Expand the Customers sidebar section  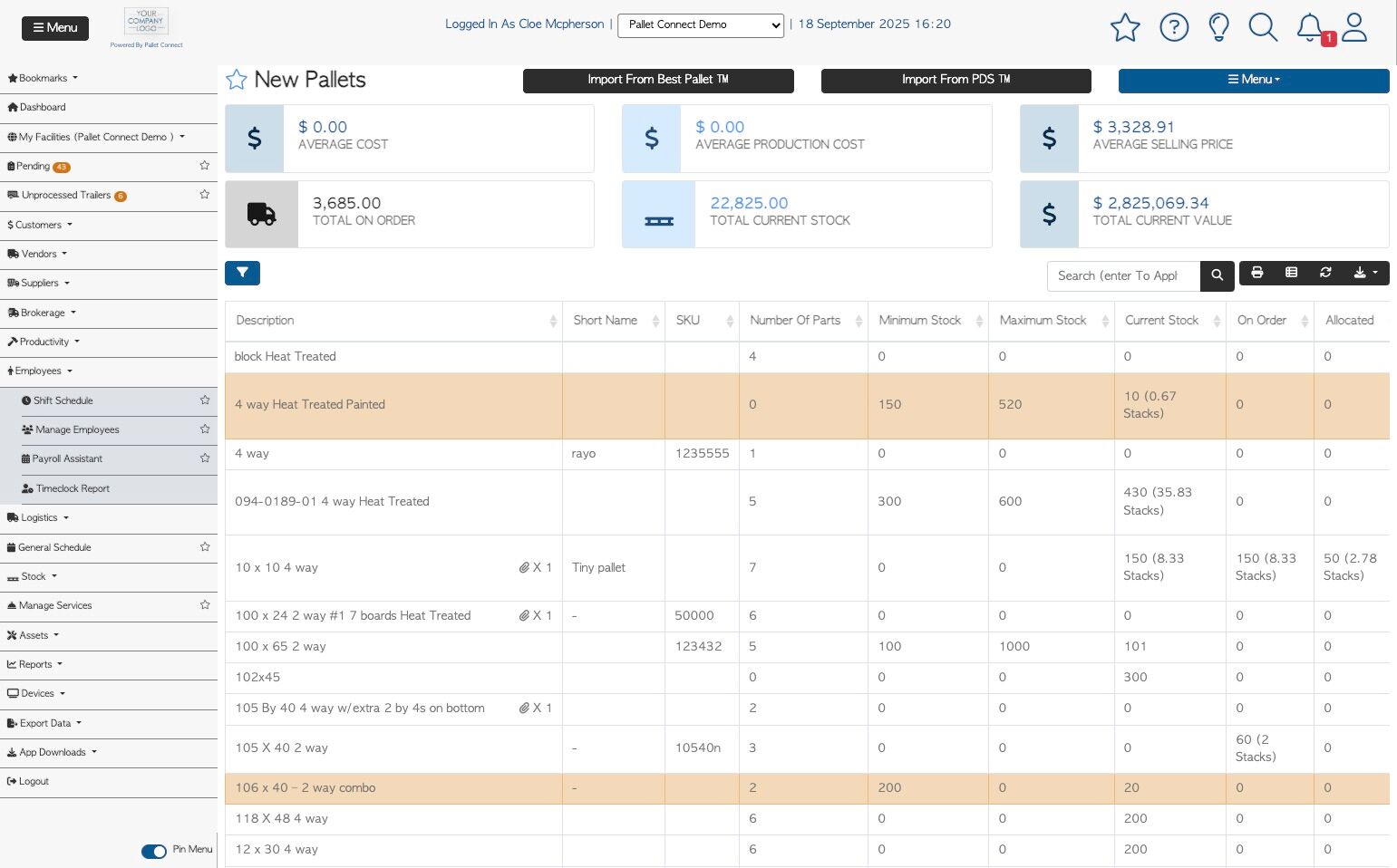coord(39,225)
